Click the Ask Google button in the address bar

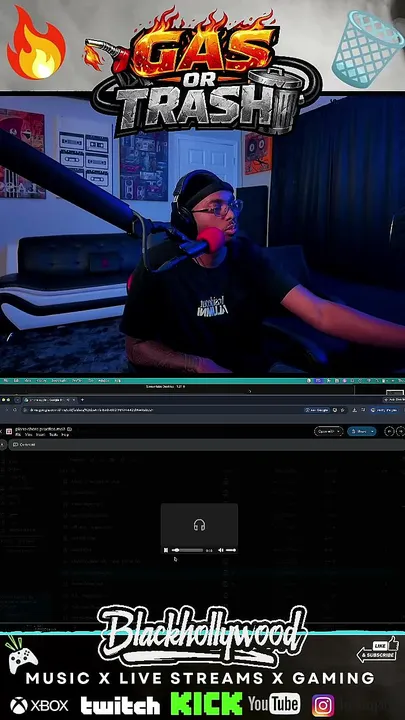click(x=317, y=410)
